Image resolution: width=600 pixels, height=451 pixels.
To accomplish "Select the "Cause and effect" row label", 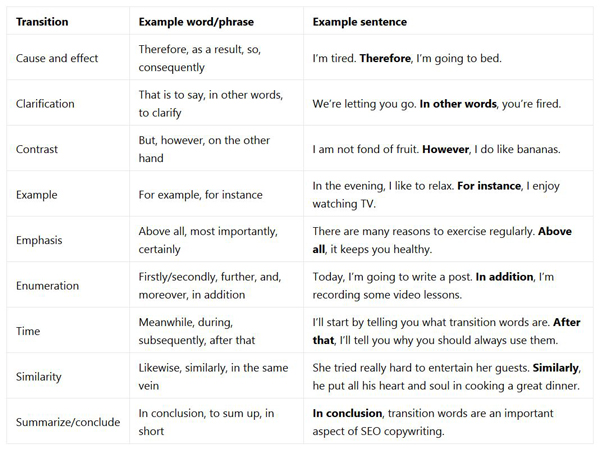I will click(x=57, y=58).
